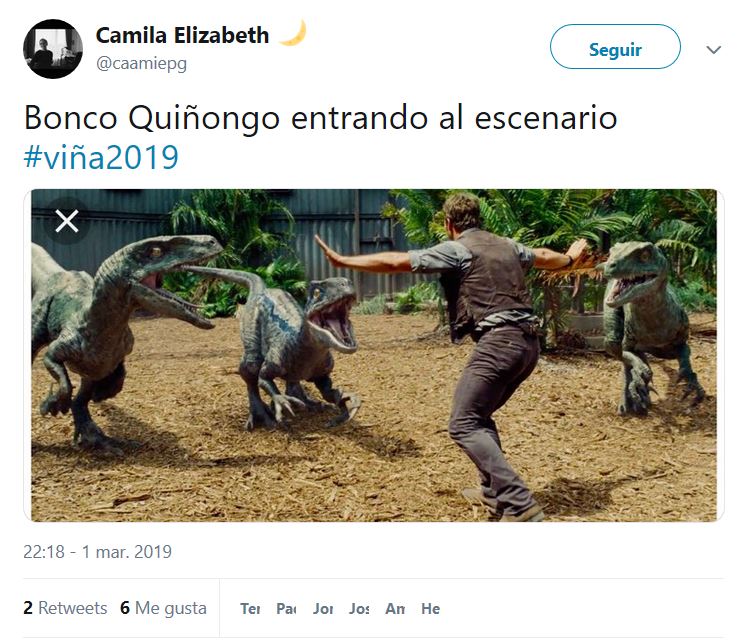Open the 'Jos' liker profile
This screenshot has width=741, height=644.
click(x=359, y=609)
